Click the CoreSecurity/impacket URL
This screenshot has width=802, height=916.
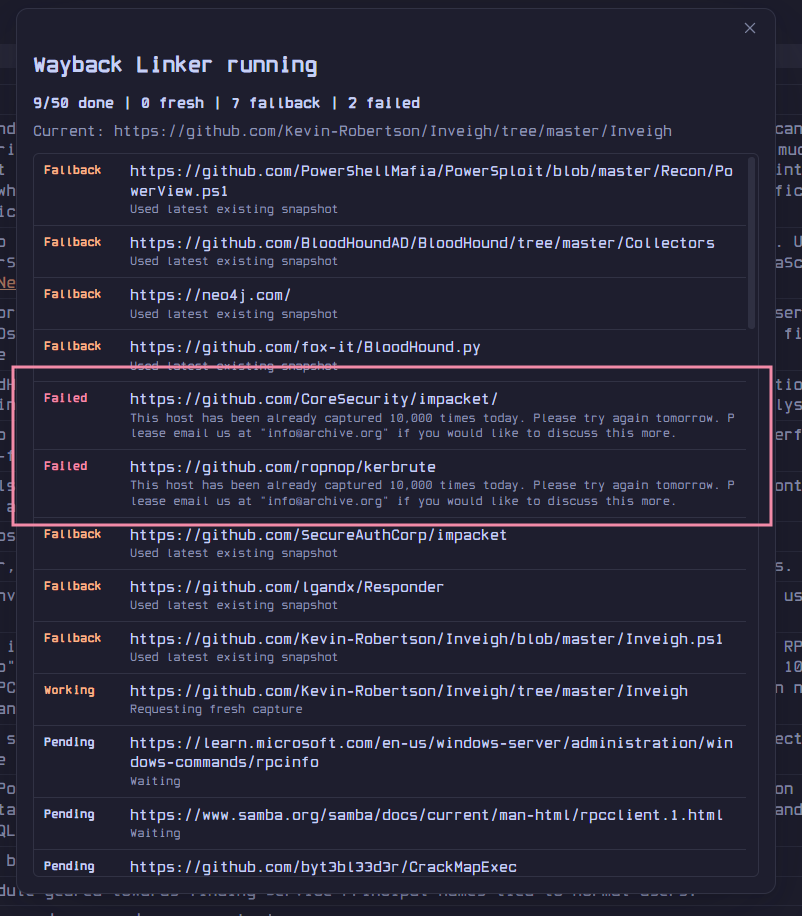(314, 399)
